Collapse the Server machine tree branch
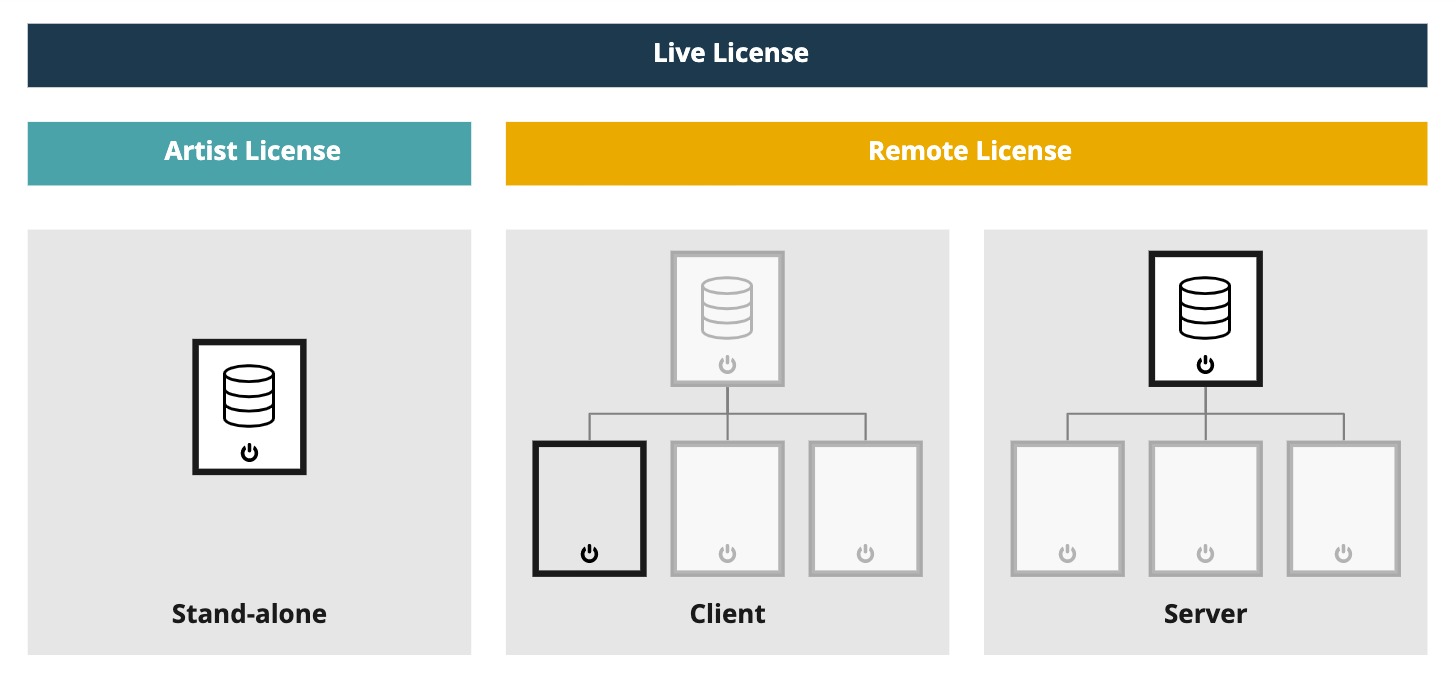The height and width of the screenshot is (686, 1456). (1205, 413)
